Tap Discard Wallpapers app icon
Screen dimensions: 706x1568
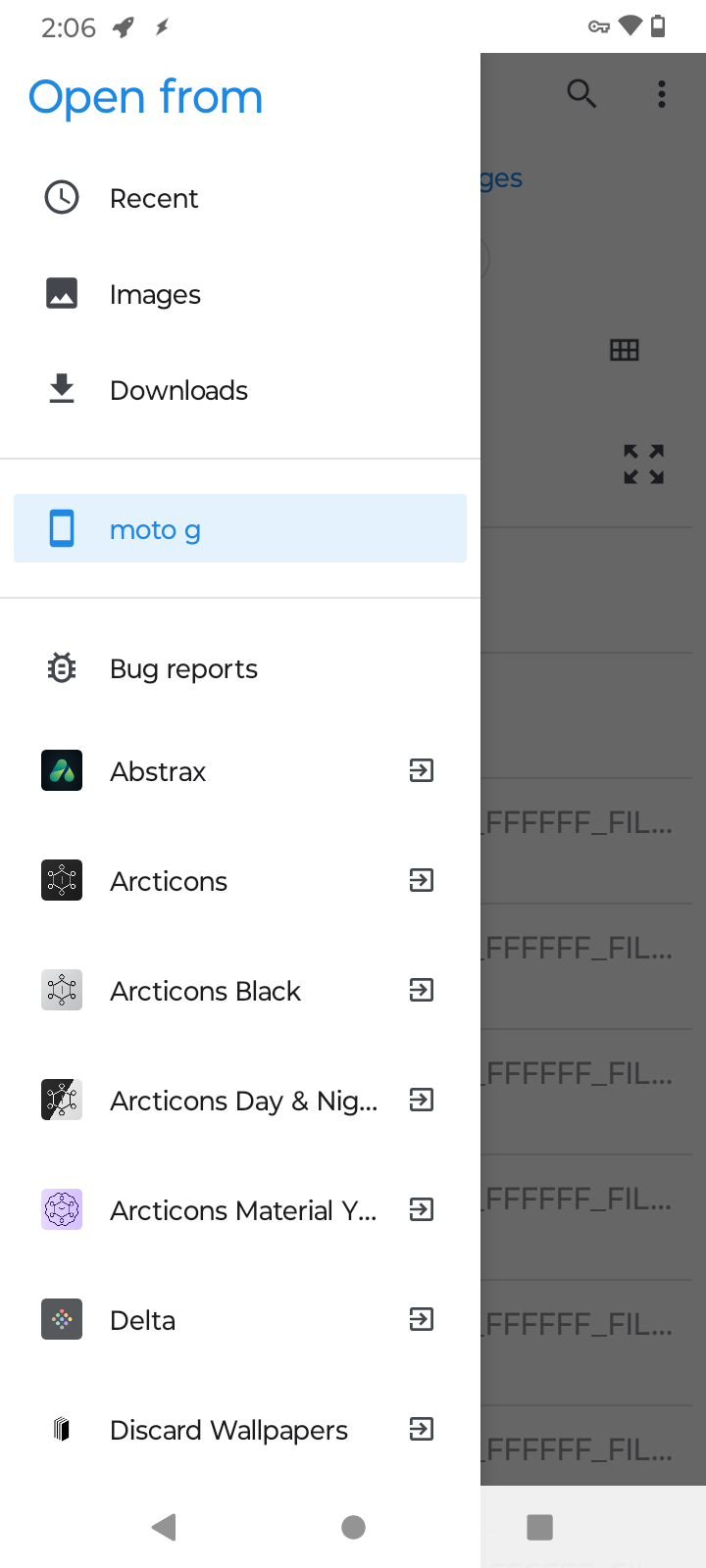pyautogui.click(x=62, y=1430)
